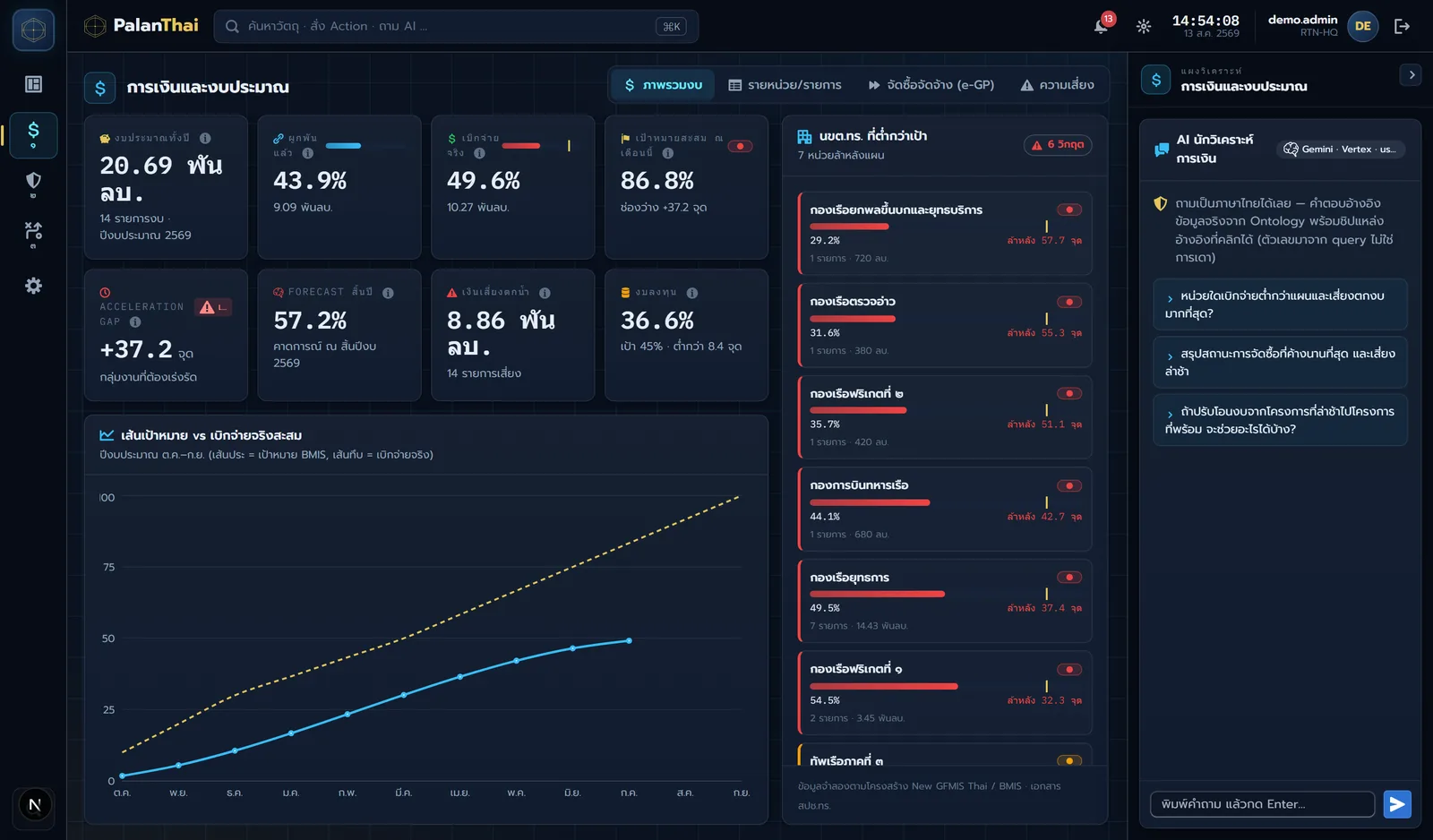Screen dimensions: 1433x840
Task: Expand question ถ้าปรับโอนงบจากโครงการที่ล่าช้า
Action: [x=1280, y=420]
